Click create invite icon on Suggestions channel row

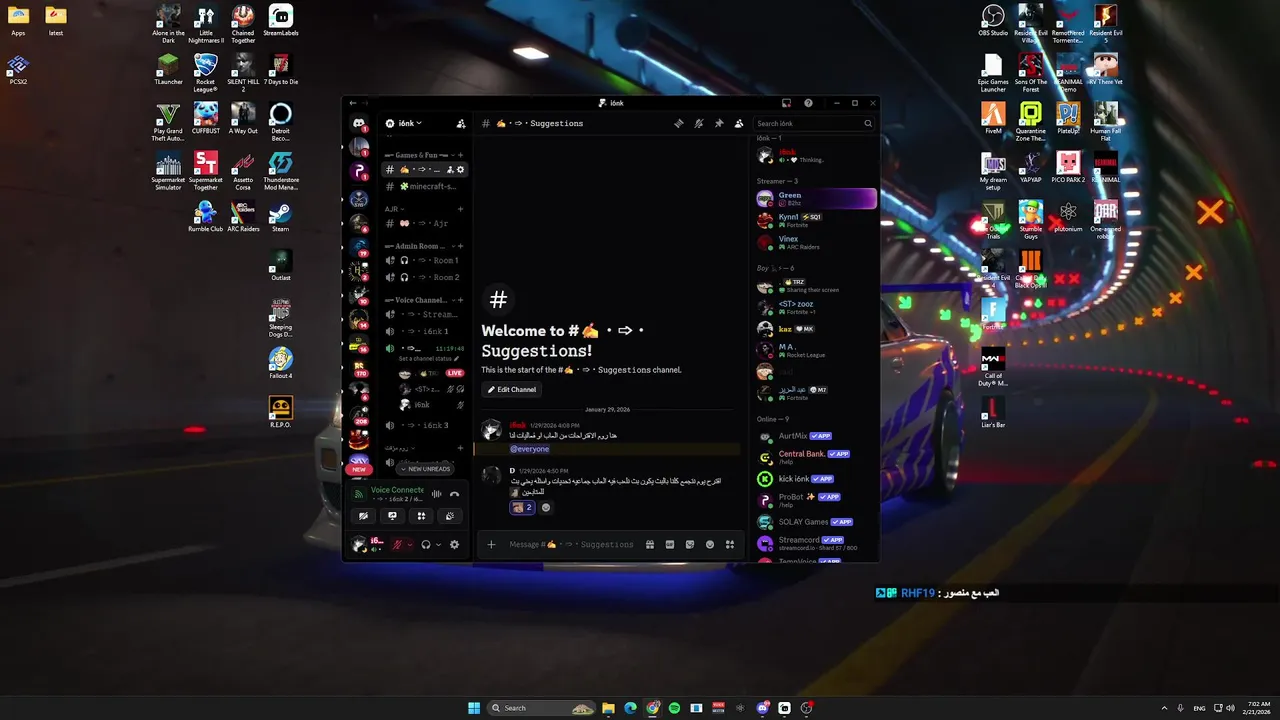451,169
